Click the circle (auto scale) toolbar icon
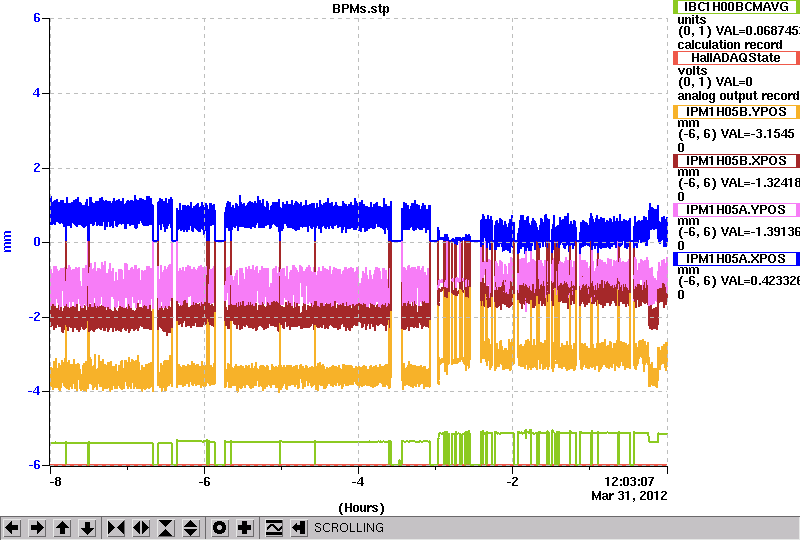800x540 pixels. tap(219, 528)
